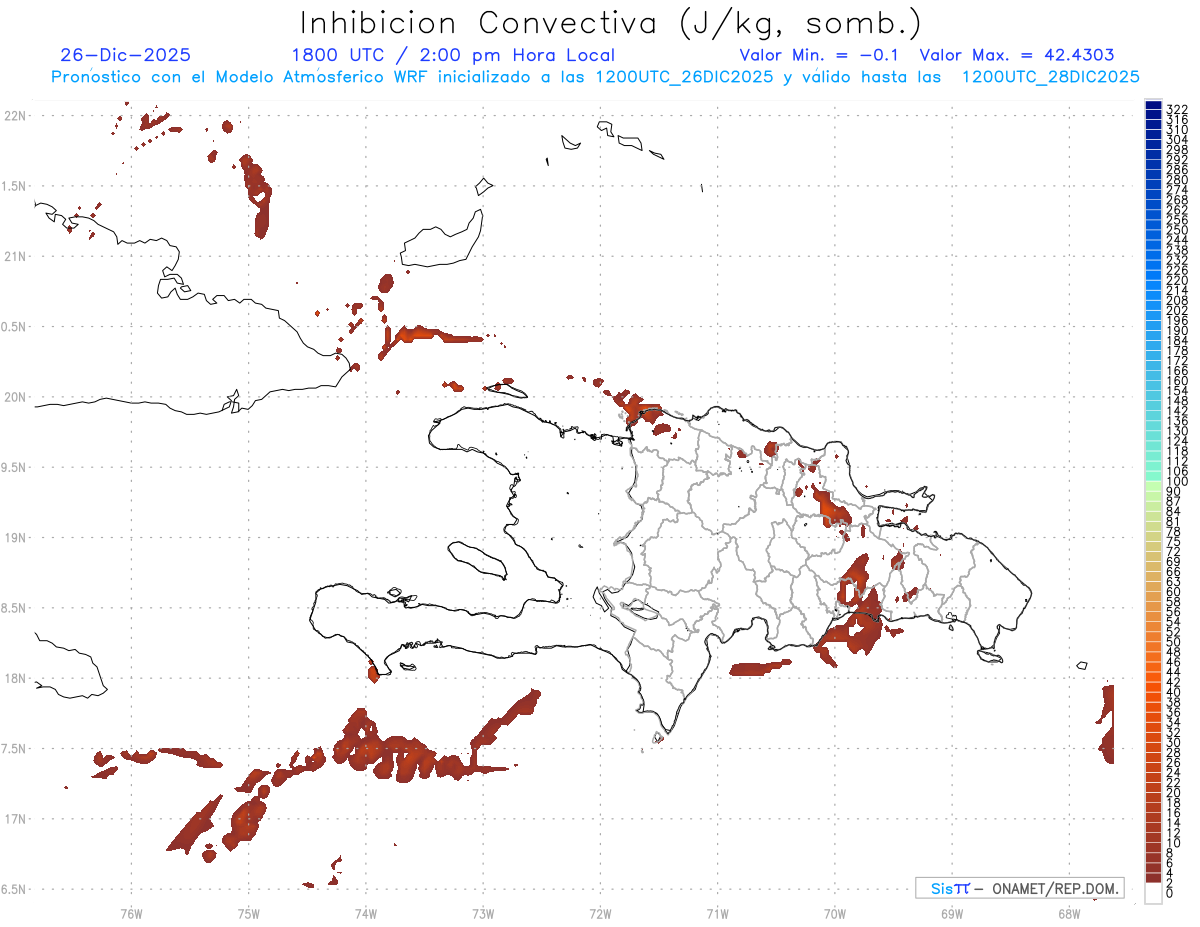Click the 'Valor Max. = 42.4303' readout

(x=1017, y=56)
